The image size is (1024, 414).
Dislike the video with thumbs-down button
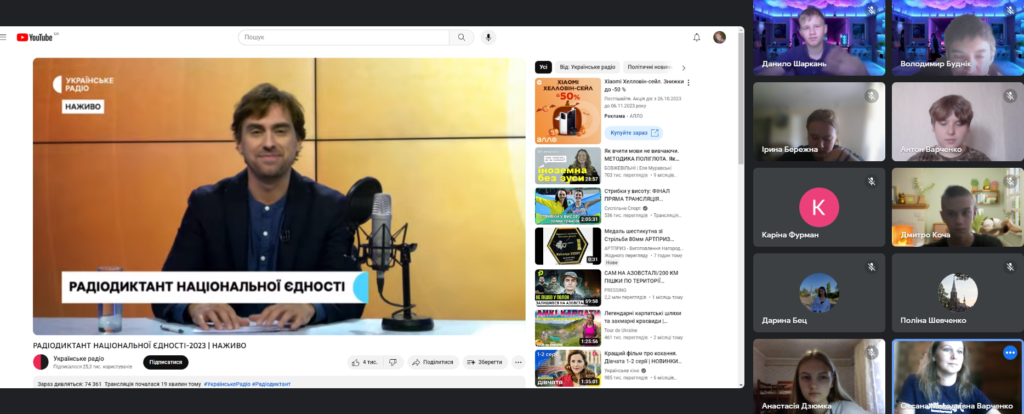[x=393, y=362]
